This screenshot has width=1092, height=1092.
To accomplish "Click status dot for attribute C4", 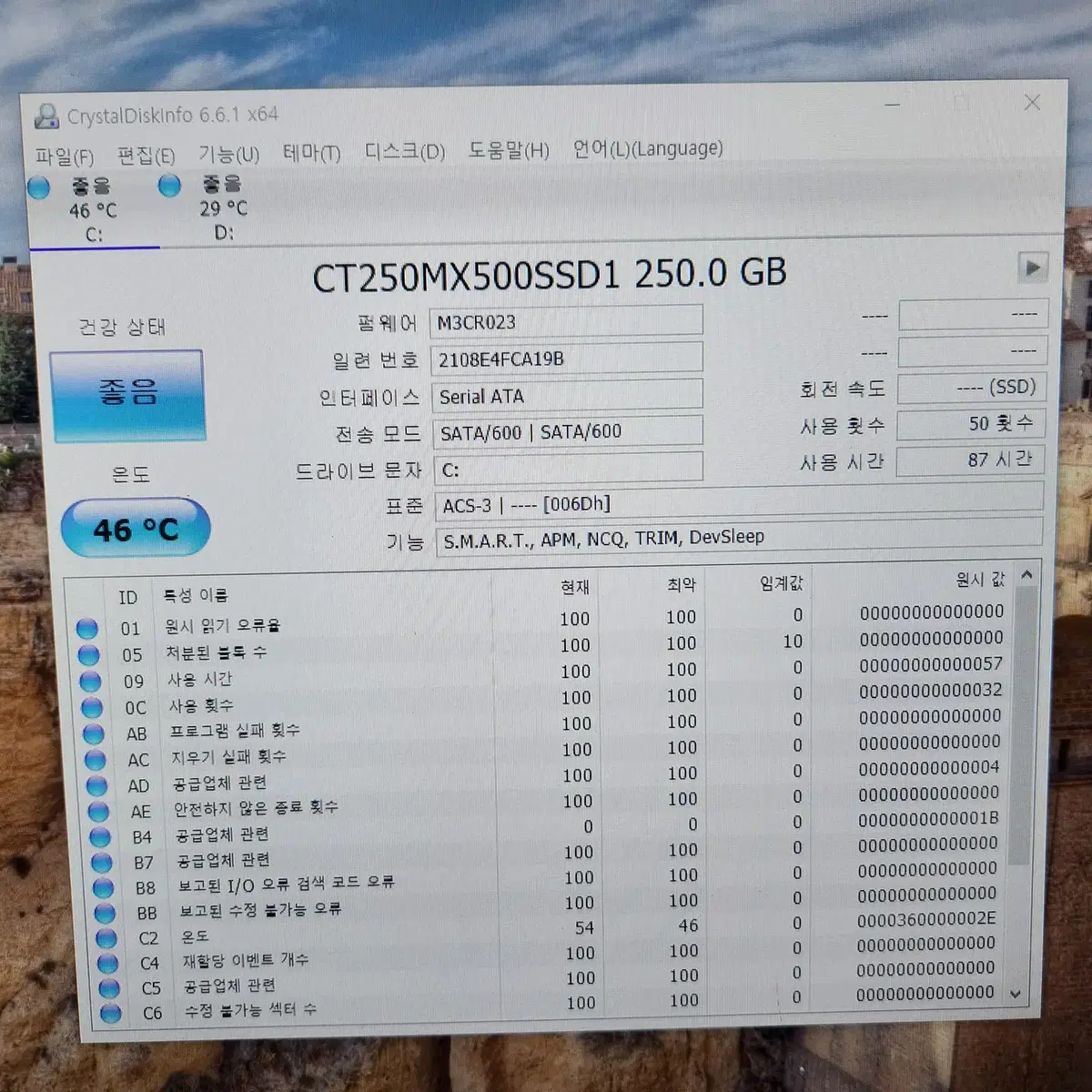I will click(108, 963).
